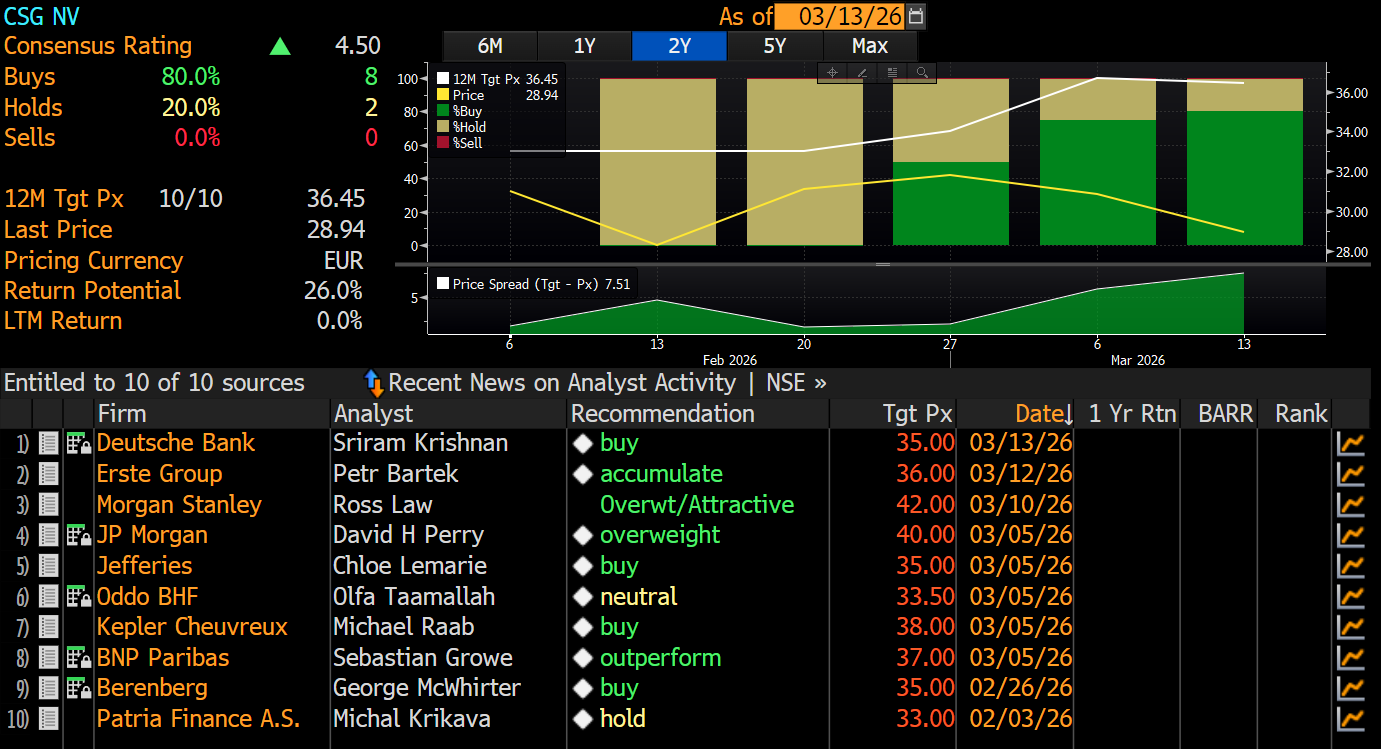This screenshot has height=749, width=1381.
Task: Open the chart icon for Morgan Stanley row
Action: 1351,505
